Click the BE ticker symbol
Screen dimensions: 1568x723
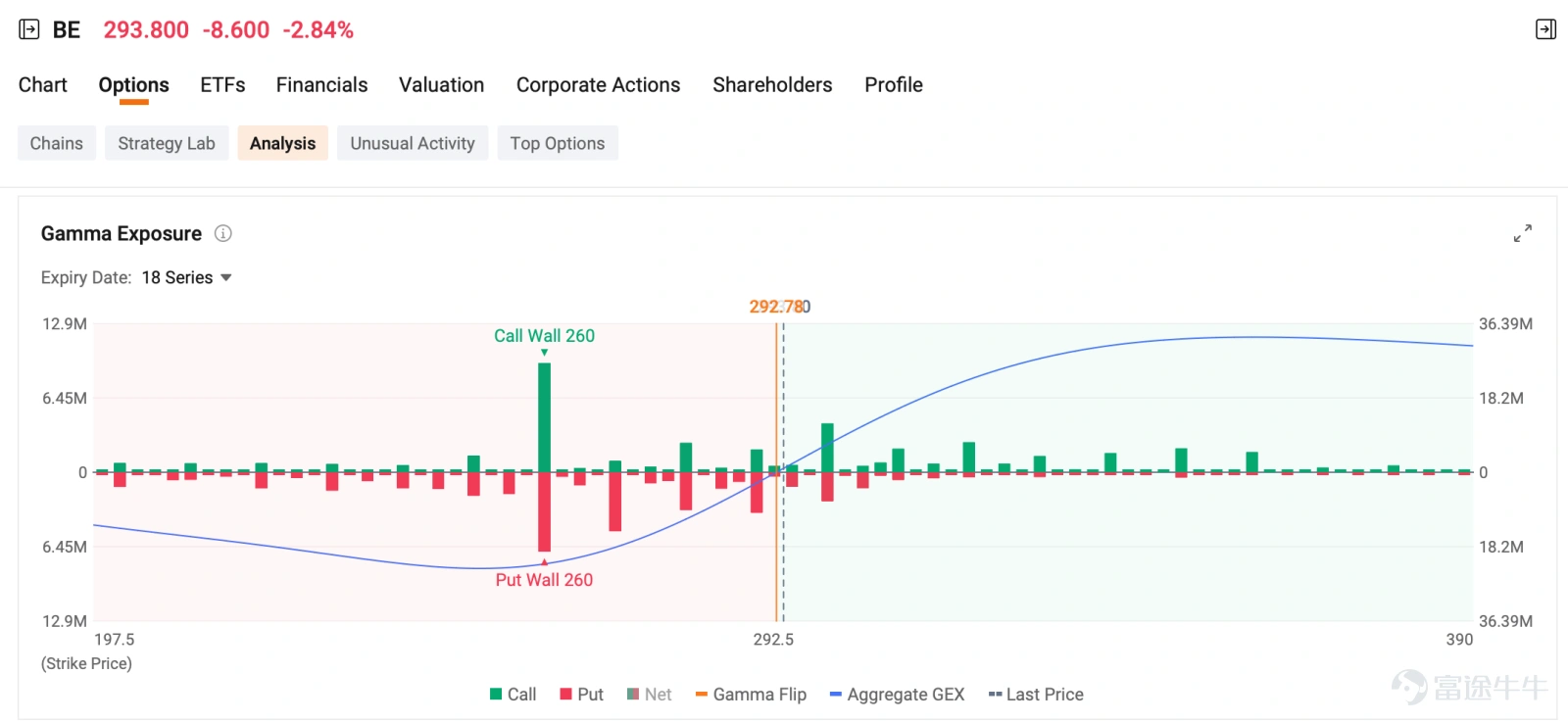[67, 30]
